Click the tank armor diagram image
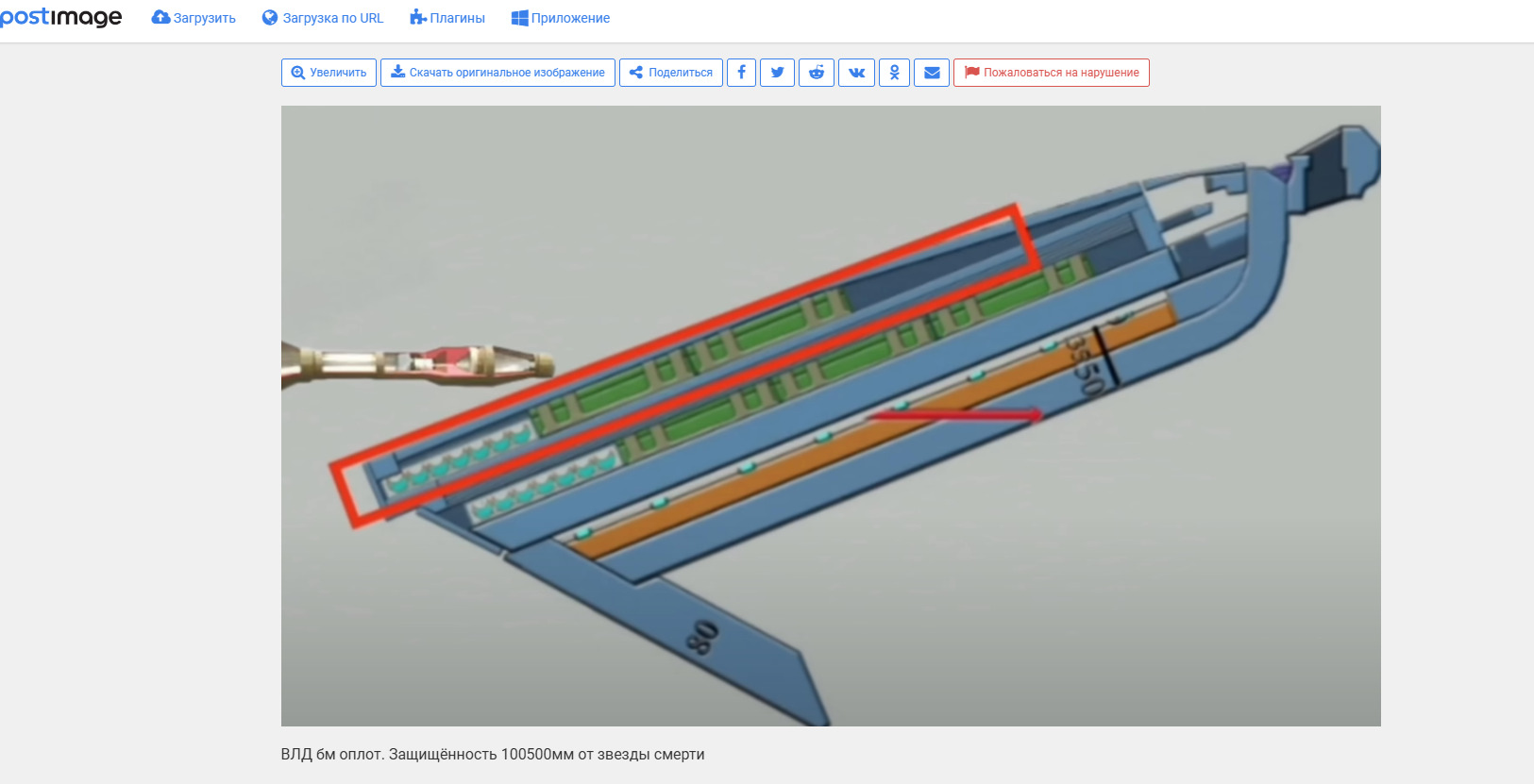The image size is (1534, 784). (x=831, y=415)
